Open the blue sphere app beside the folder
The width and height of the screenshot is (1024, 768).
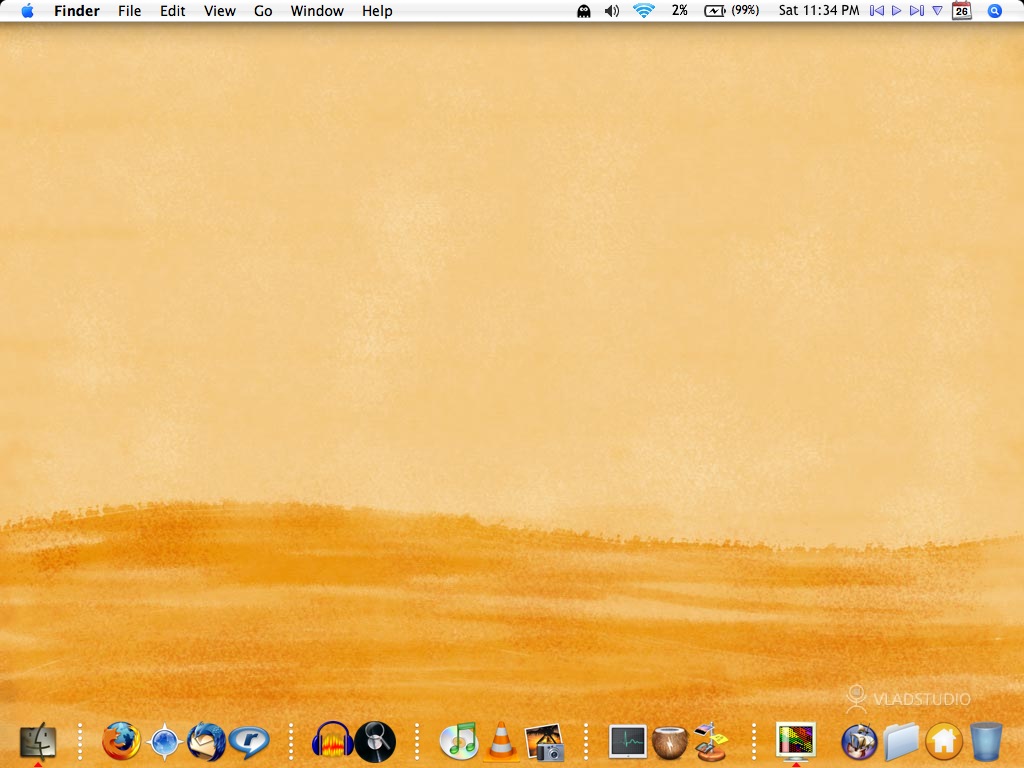[x=859, y=742]
